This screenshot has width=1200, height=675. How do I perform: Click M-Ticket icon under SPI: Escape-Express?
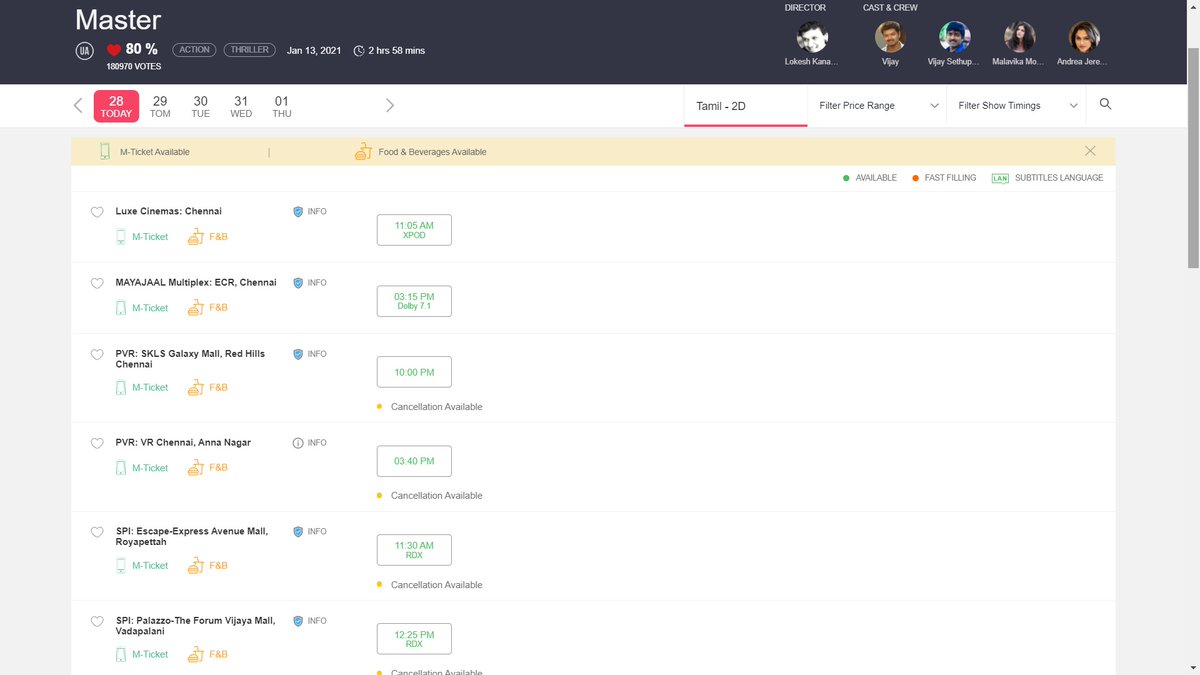(121, 565)
